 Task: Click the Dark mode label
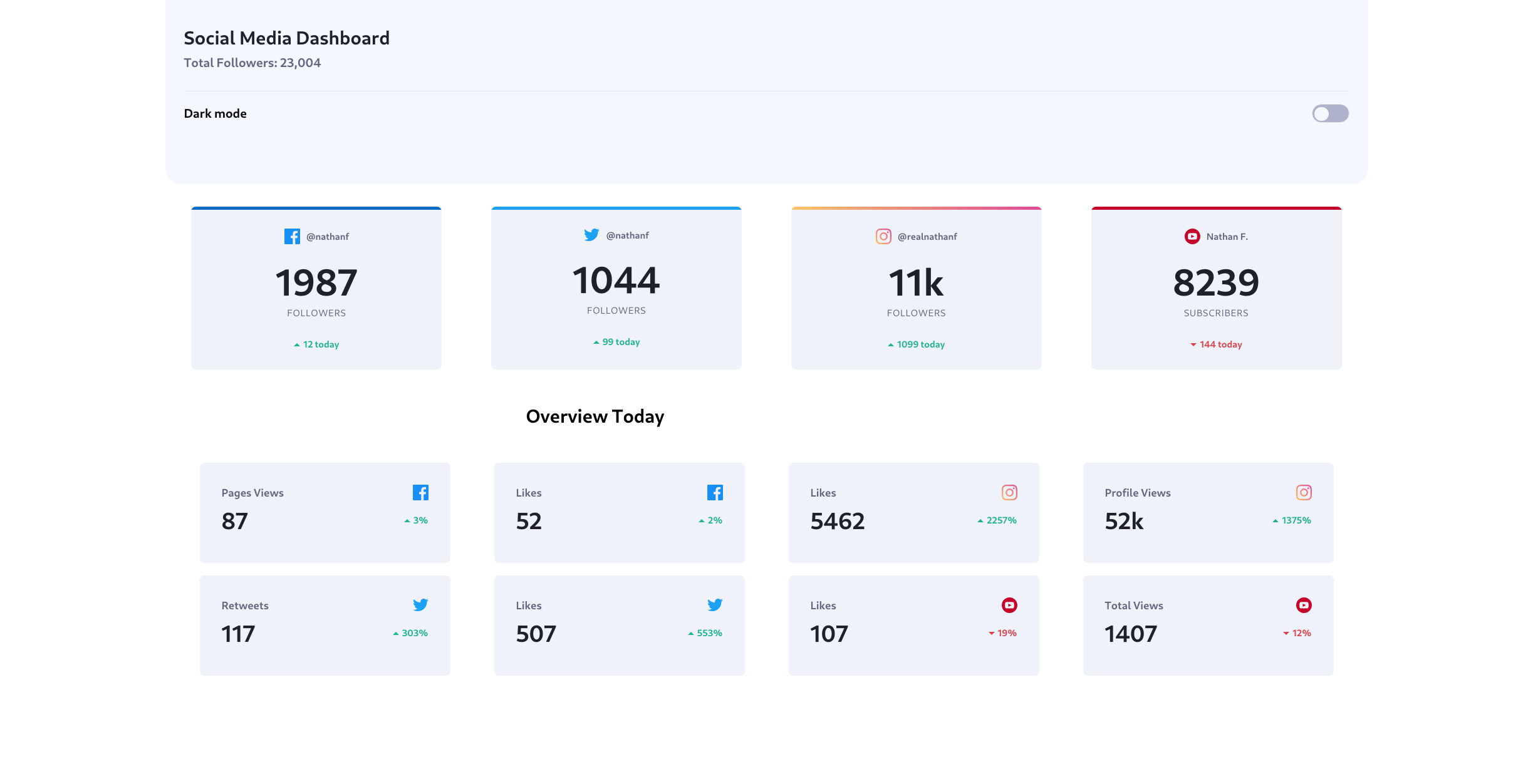pyautogui.click(x=215, y=113)
